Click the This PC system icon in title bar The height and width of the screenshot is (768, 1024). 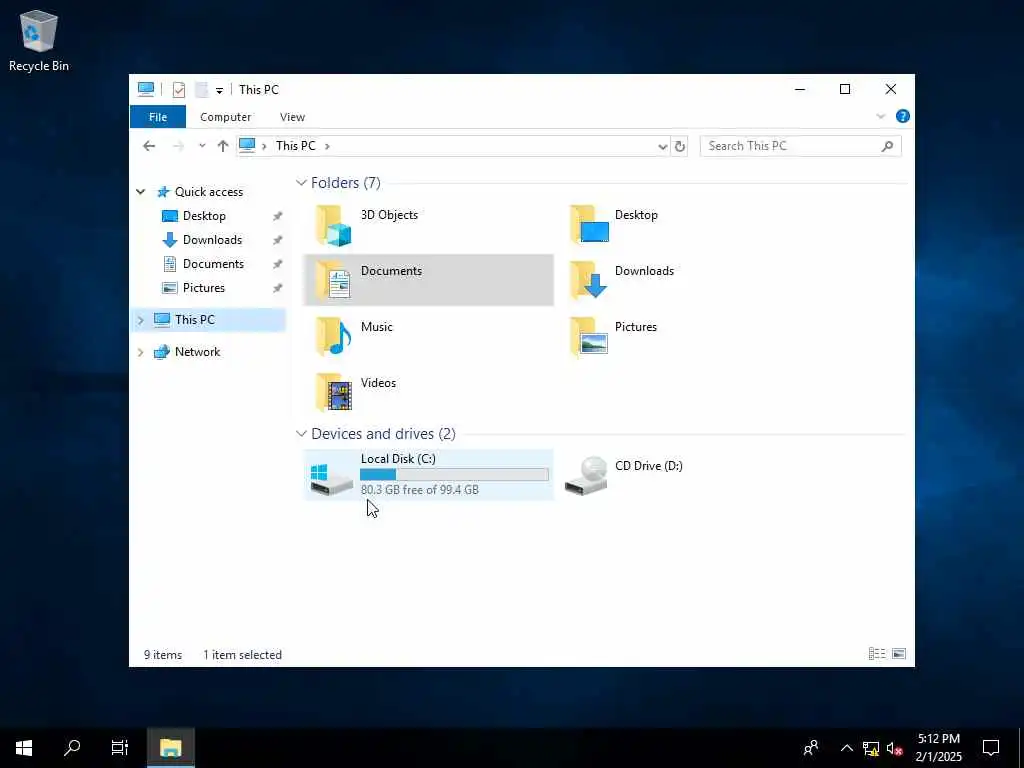(x=146, y=89)
